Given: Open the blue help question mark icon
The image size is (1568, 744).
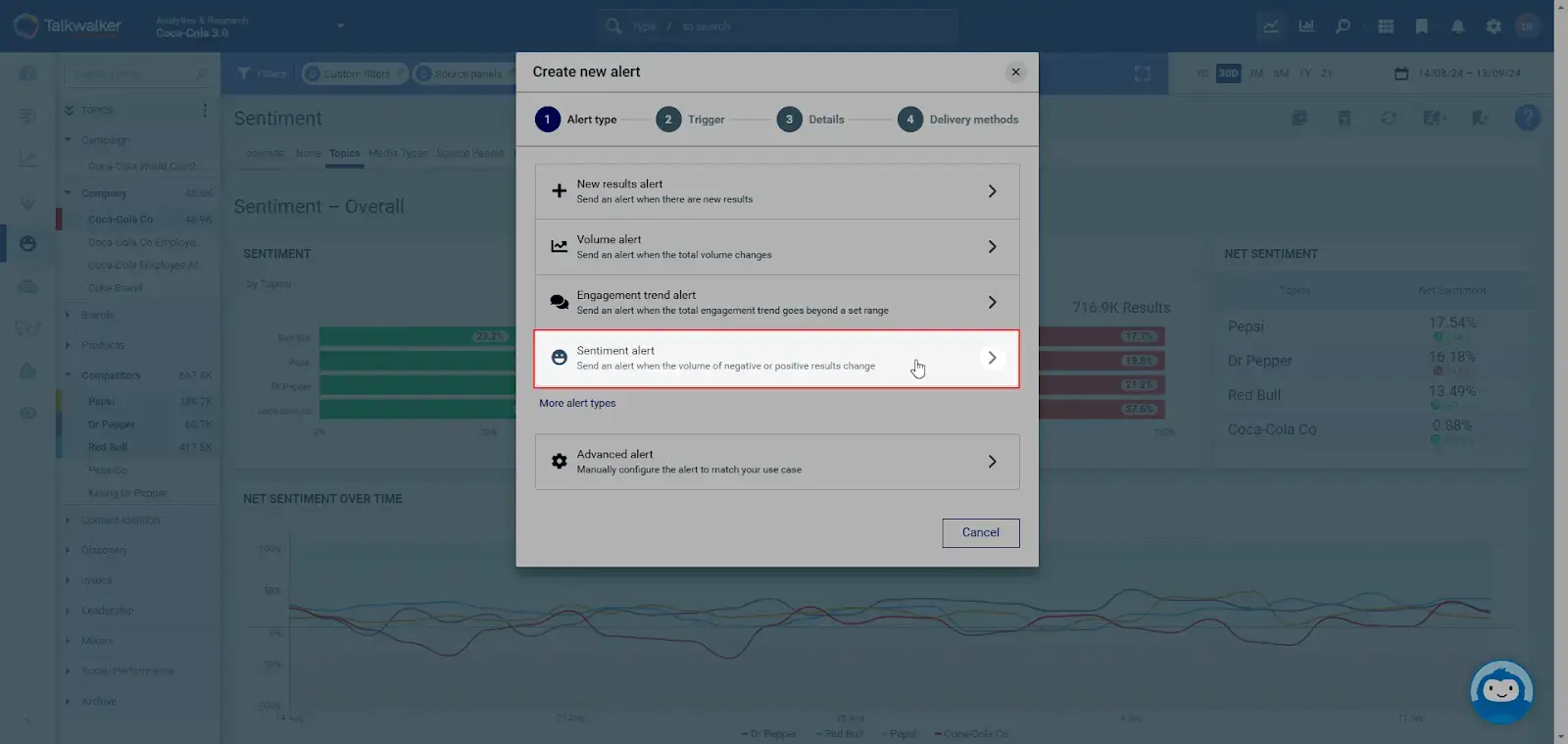Looking at the screenshot, I should tap(1528, 118).
